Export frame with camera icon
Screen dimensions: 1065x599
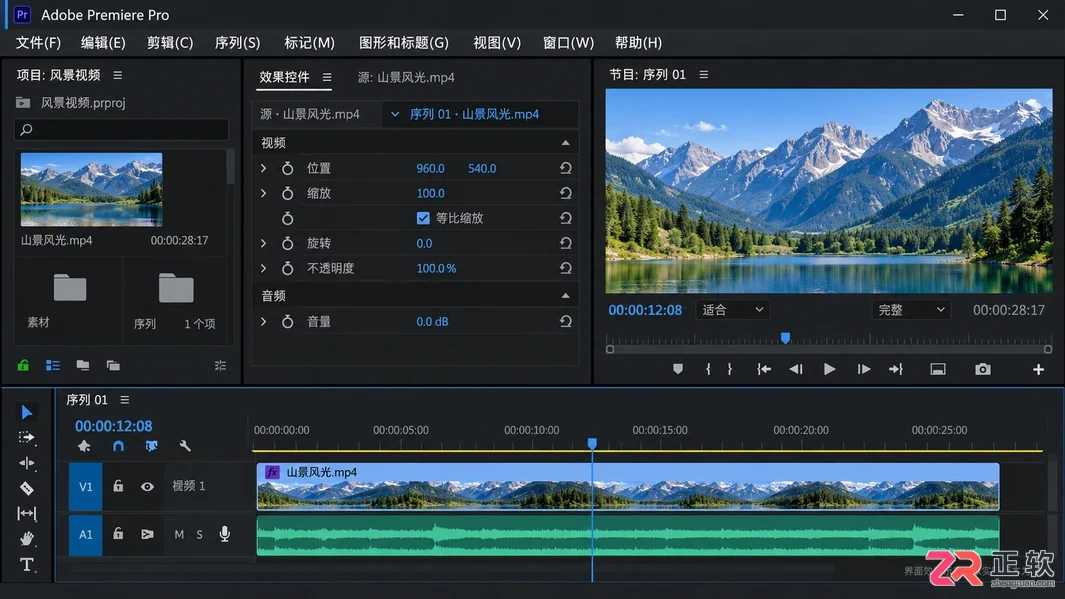pyautogui.click(x=983, y=369)
